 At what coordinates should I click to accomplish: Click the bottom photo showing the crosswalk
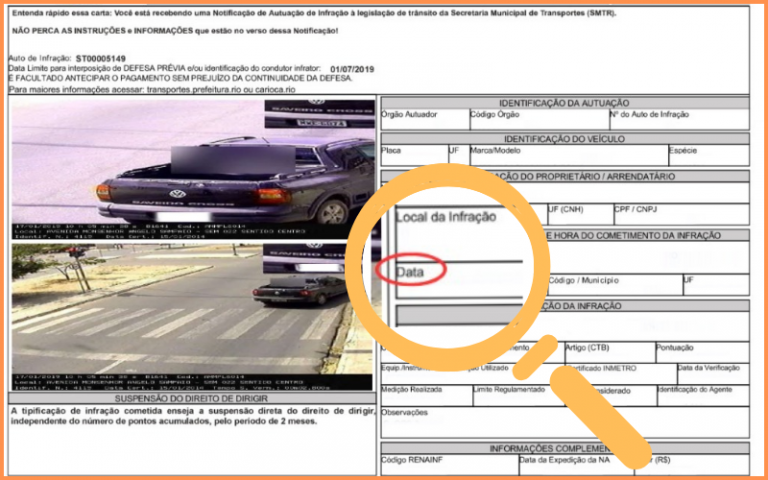click(193, 317)
